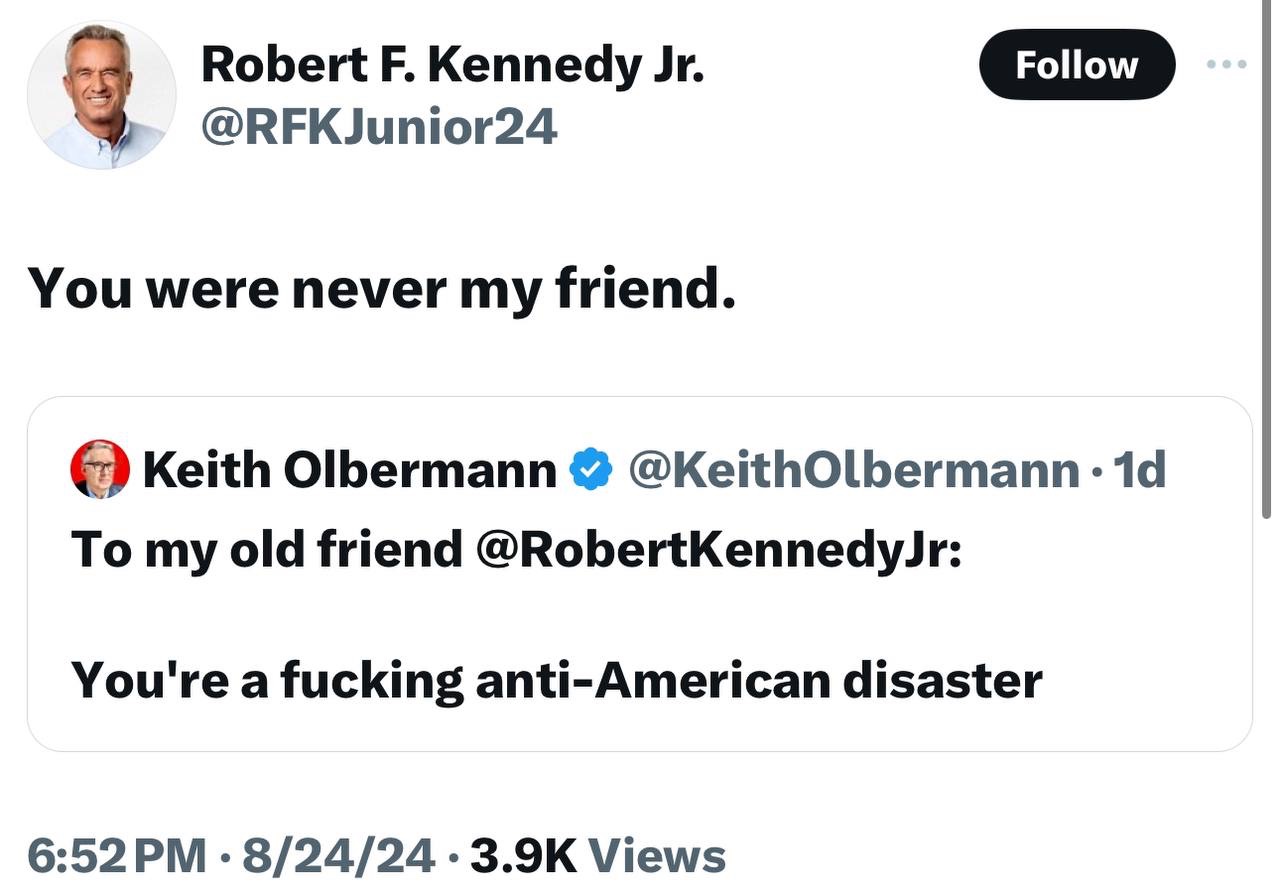Open the three-dot more options menu

1226,65
